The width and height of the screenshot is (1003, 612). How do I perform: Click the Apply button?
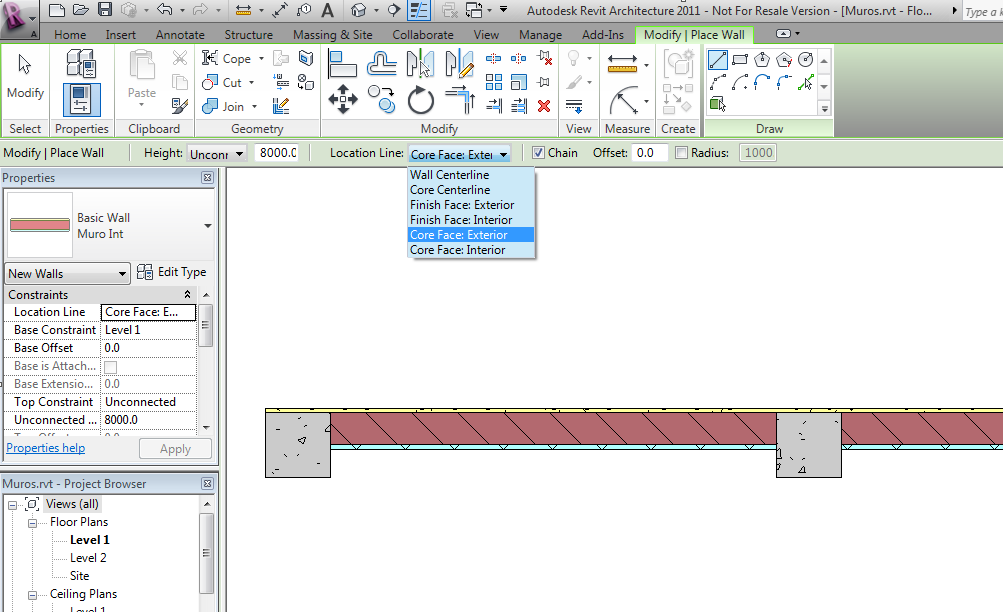point(175,449)
